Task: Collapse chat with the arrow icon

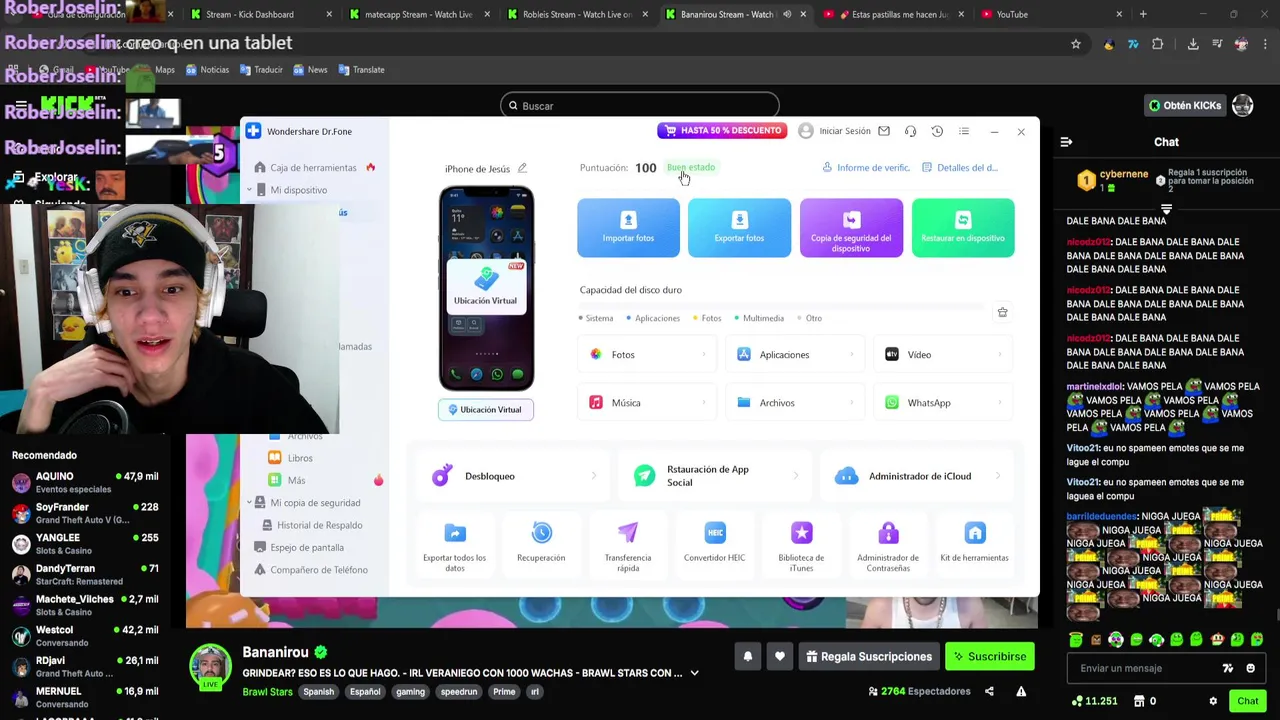Action: pyautogui.click(x=1066, y=142)
